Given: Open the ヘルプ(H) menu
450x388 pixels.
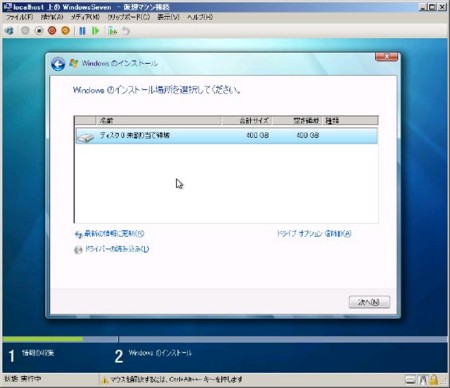Looking at the screenshot, I should tap(200, 17).
